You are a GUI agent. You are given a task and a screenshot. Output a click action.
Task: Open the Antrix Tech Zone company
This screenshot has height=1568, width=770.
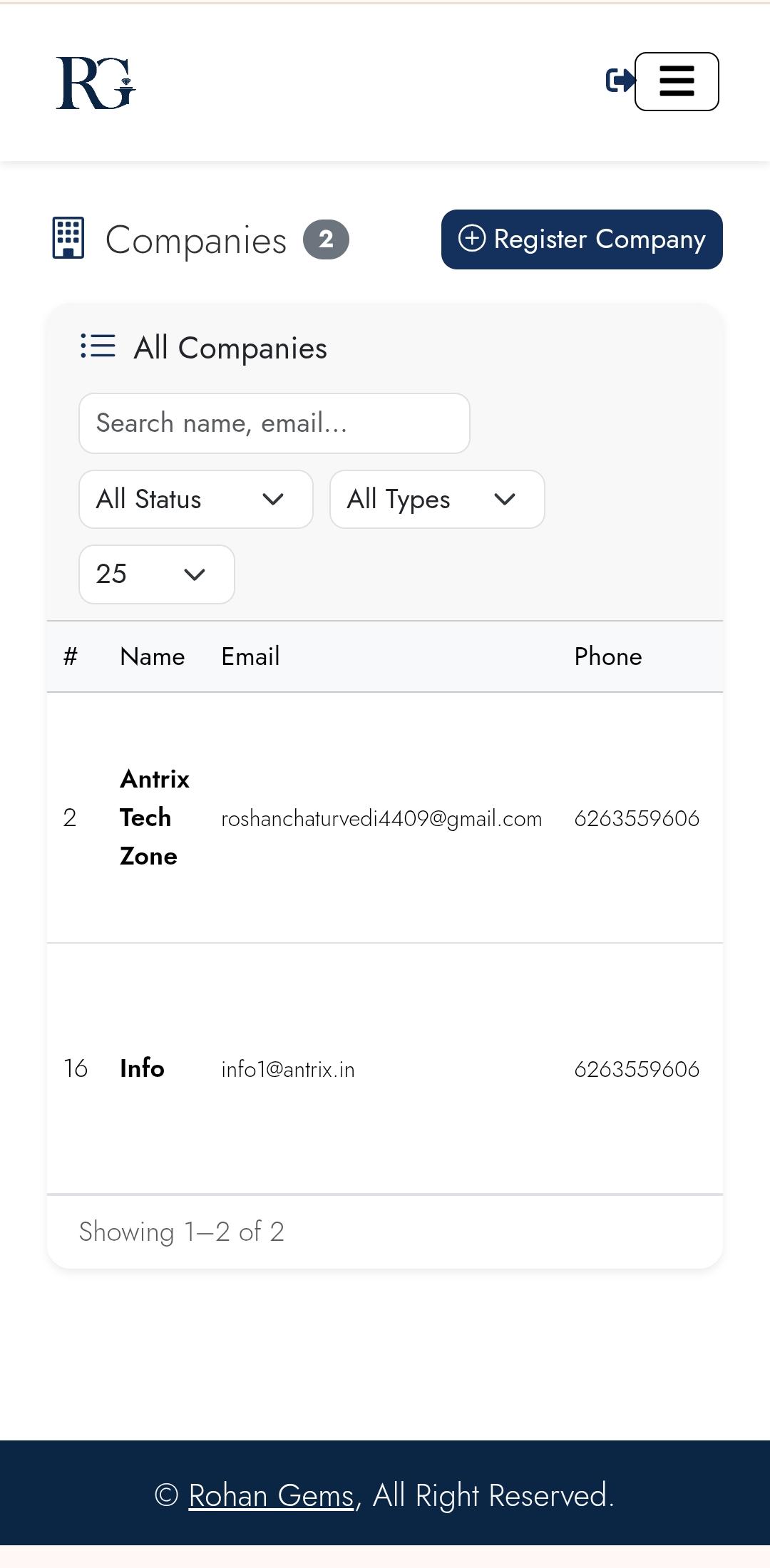(x=154, y=817)
